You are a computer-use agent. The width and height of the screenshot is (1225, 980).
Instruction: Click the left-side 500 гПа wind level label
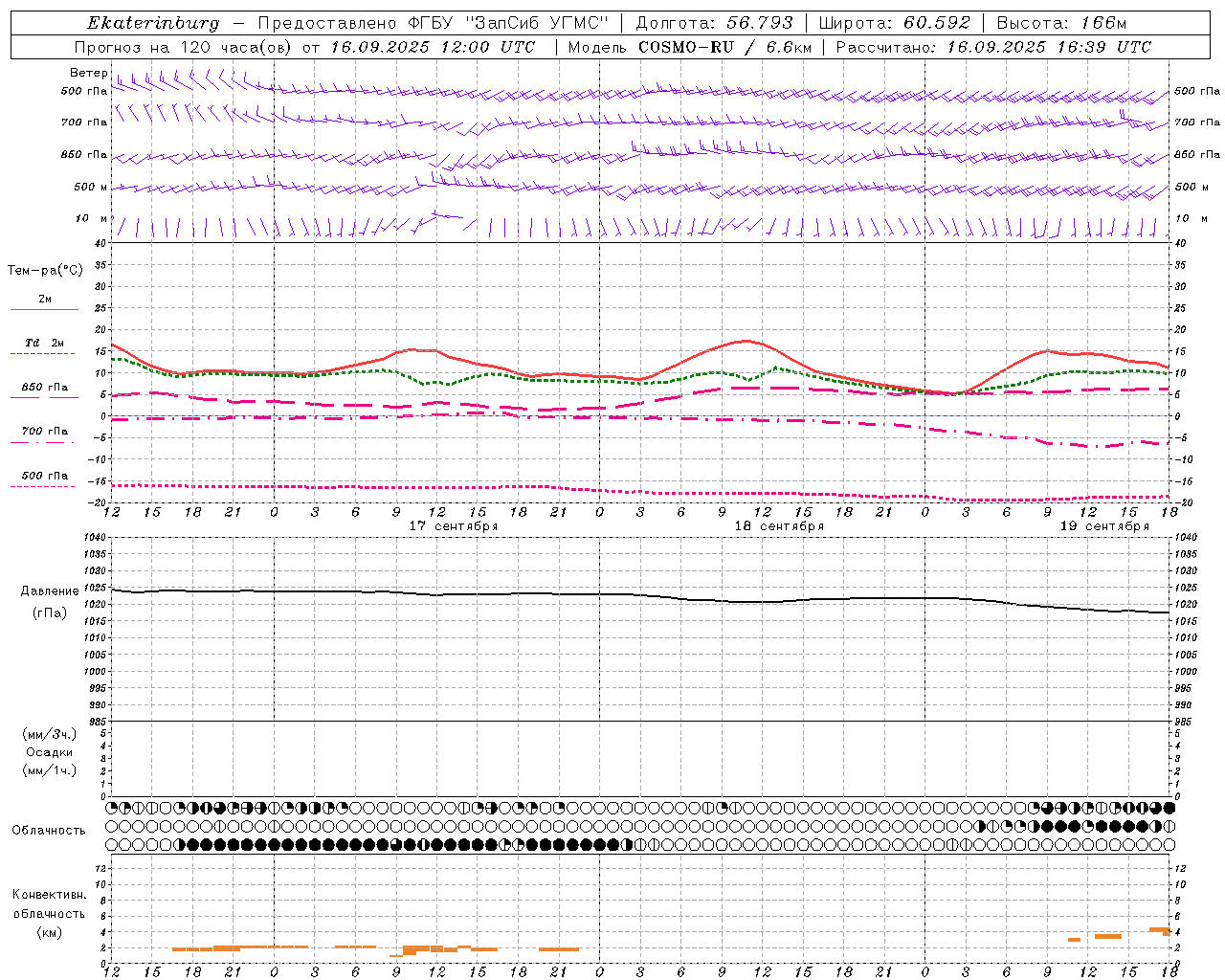[84, 91]
